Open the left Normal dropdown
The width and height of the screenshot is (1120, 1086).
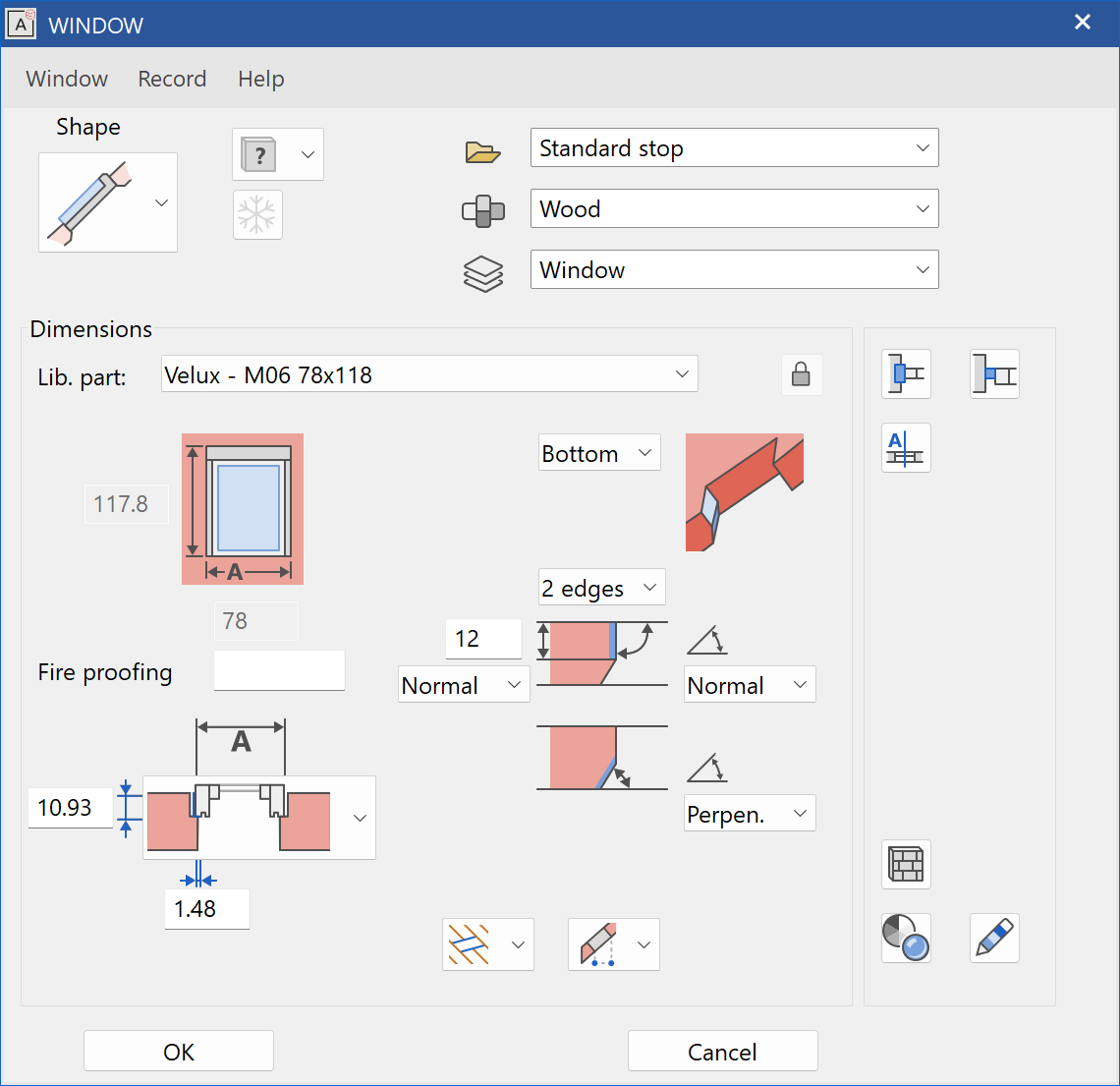[x=464, y=684]
